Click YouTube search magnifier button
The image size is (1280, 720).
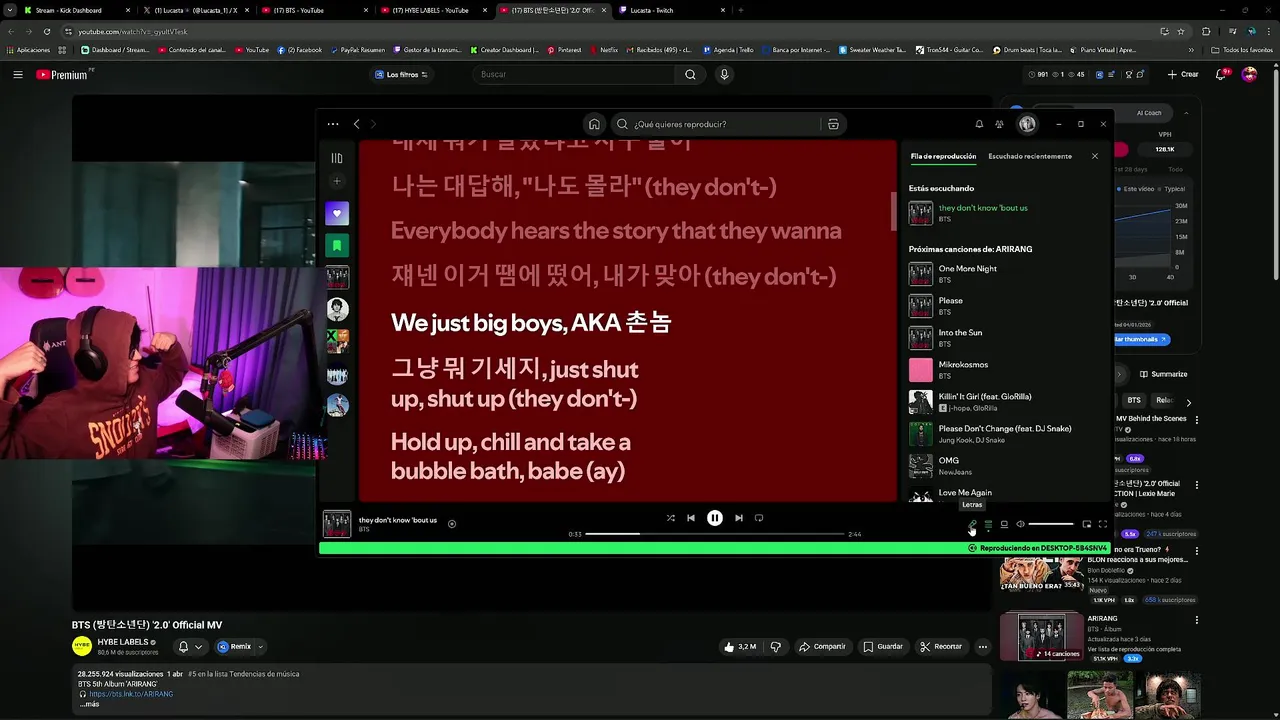click(690, 74)
